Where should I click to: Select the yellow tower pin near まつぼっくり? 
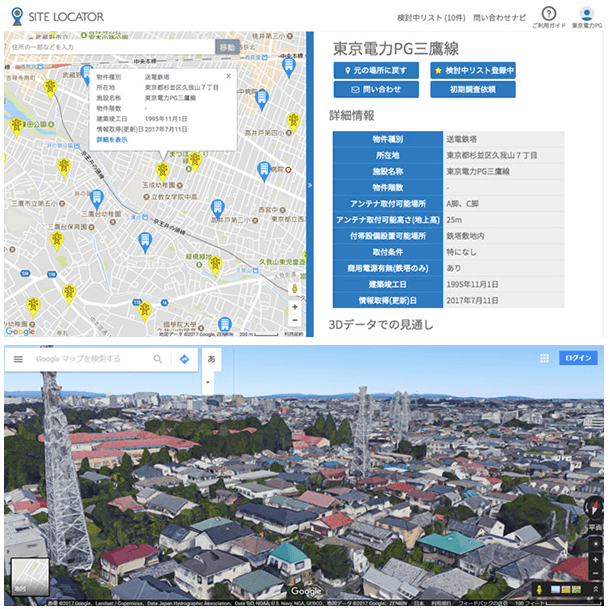[195, 161]
